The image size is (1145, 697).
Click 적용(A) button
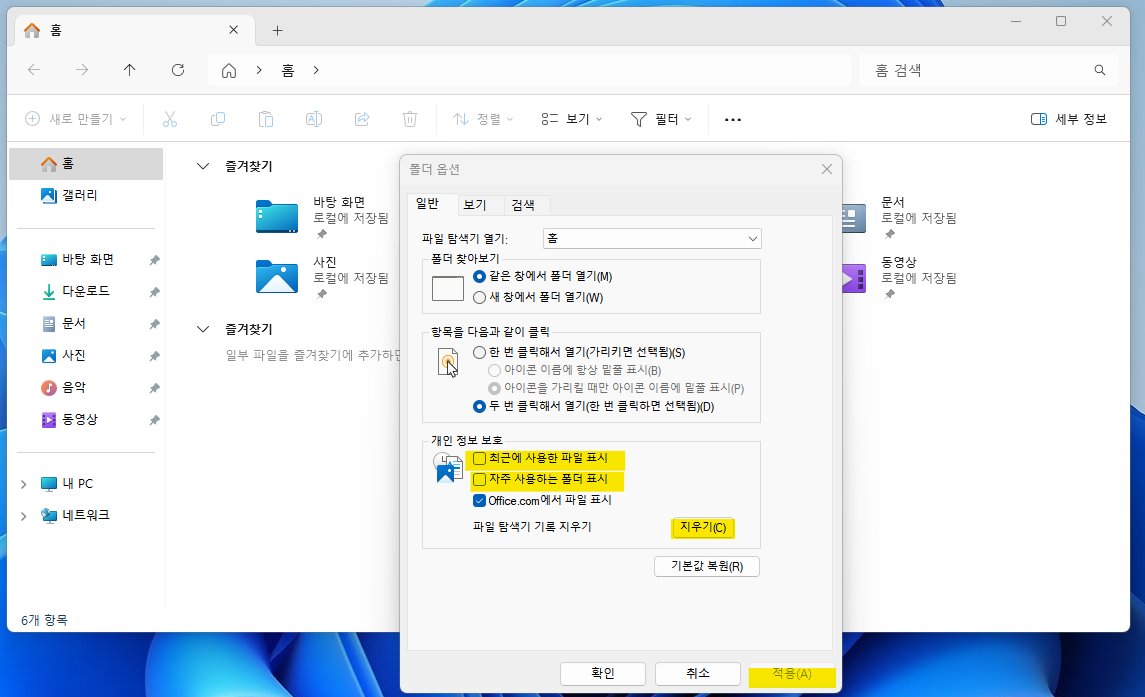pyautogui.click(x=792, y=674)
